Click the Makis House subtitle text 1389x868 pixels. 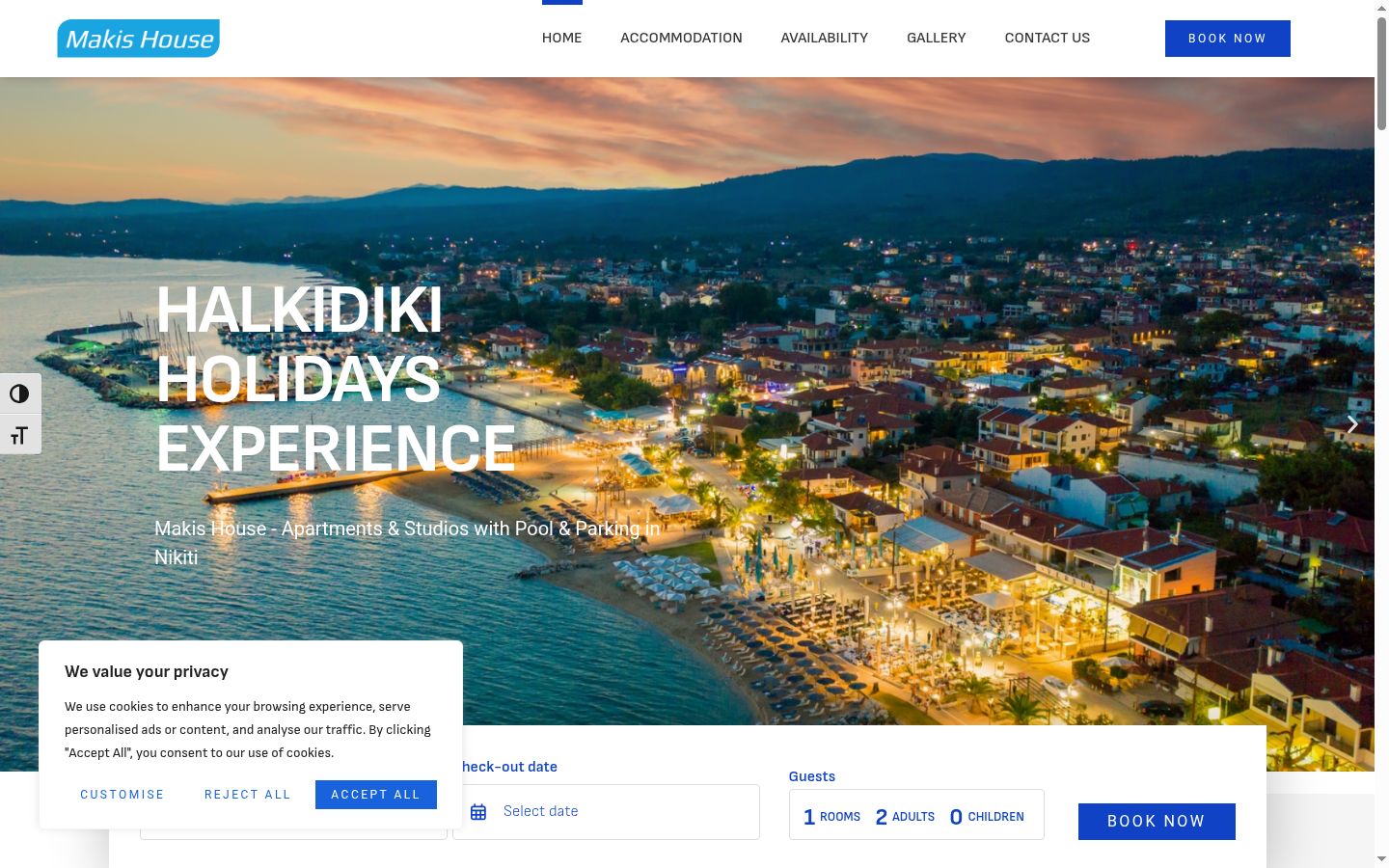[x=407, y=543]
